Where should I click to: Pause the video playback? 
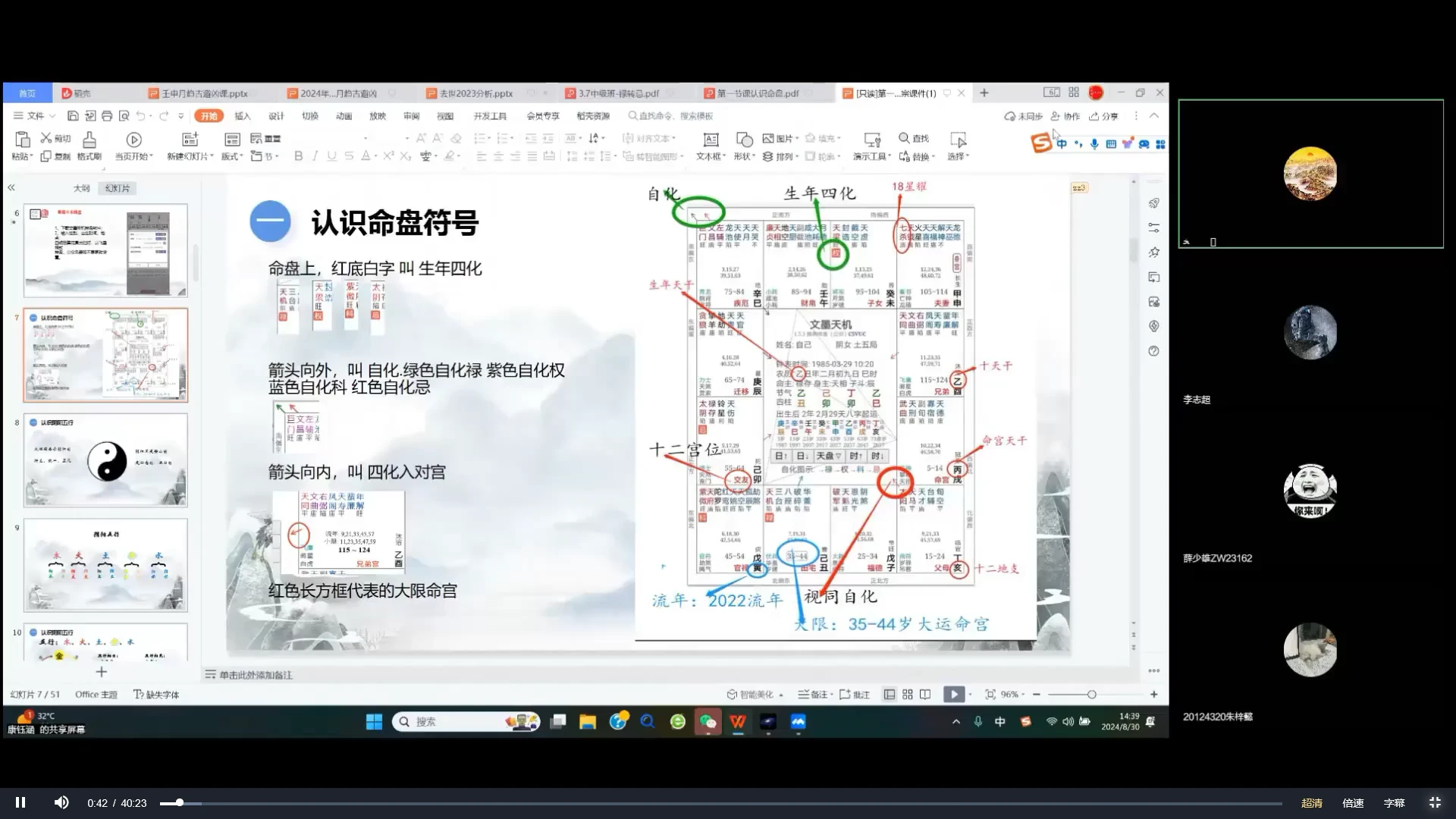tap(20, 802)
